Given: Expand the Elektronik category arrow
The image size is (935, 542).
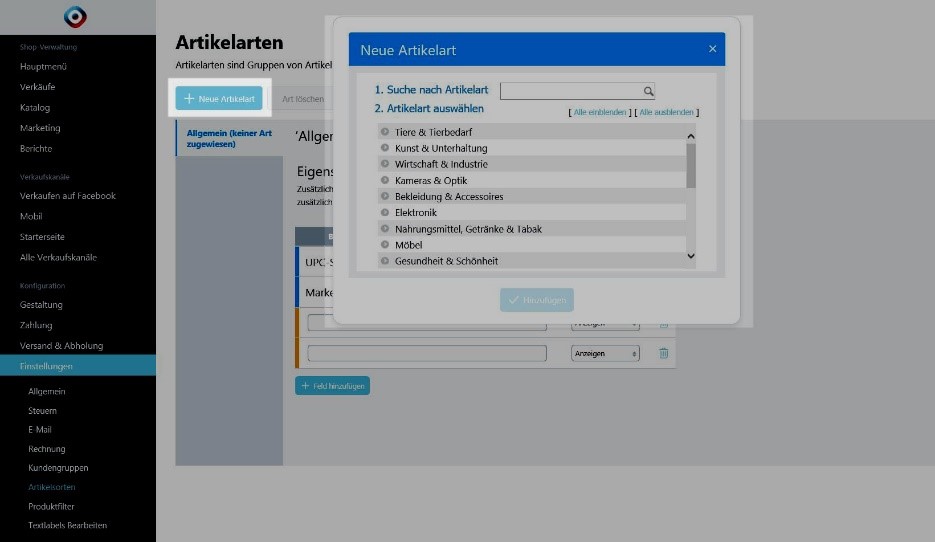Looking at the screenshot, I should point(385,213).
